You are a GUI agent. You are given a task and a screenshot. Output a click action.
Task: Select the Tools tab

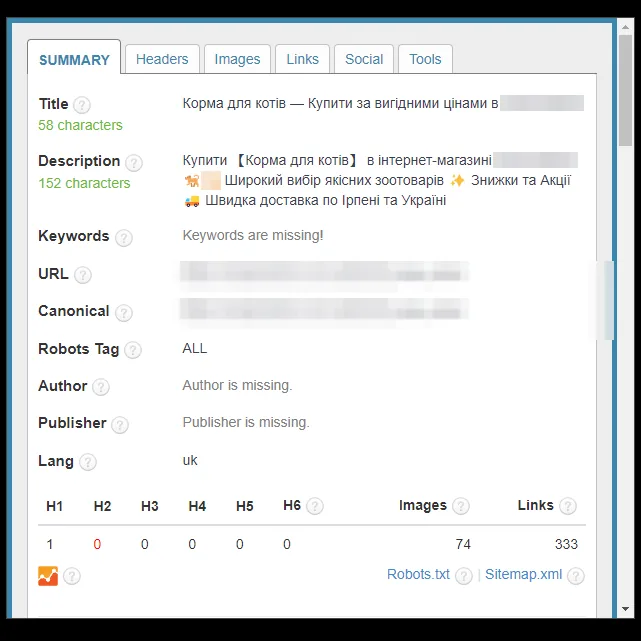pos(425,59)
